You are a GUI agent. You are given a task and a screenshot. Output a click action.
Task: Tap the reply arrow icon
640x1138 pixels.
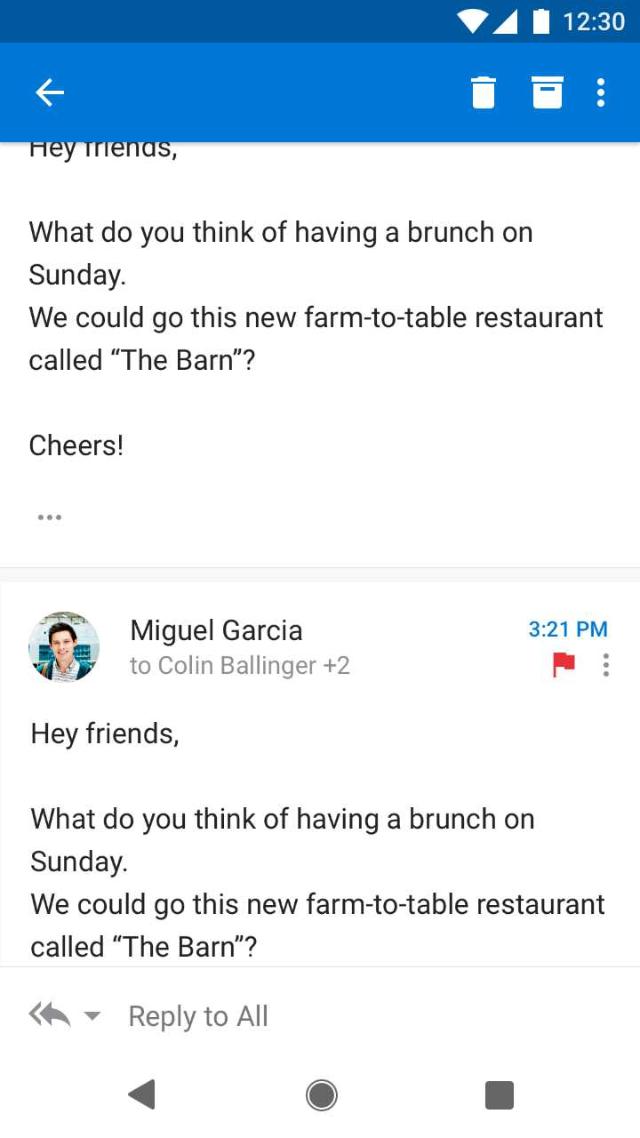coord(49,1014)
